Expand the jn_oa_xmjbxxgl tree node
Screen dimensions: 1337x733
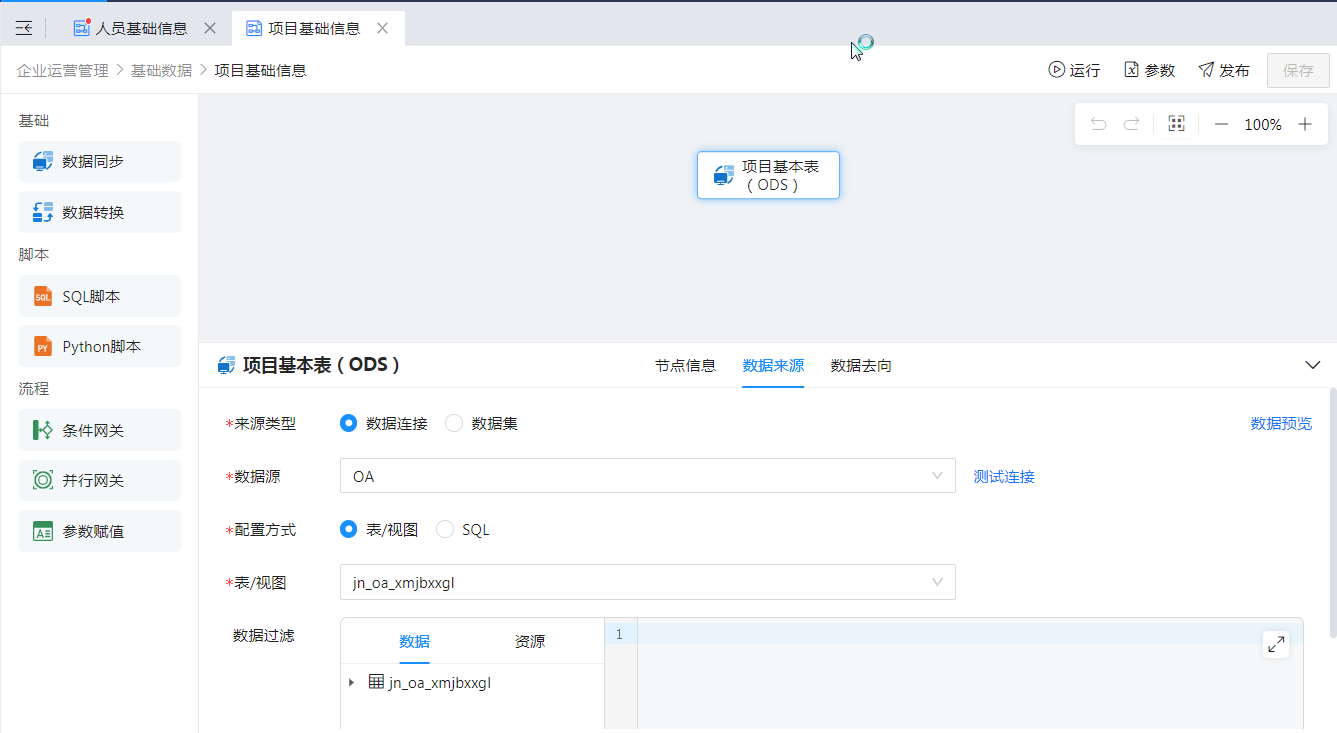[351, 683]
